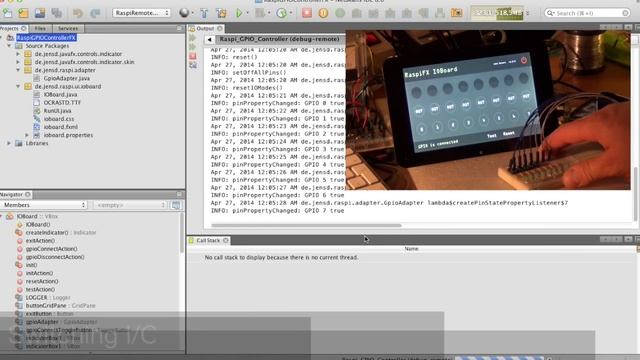Select RaspiGPIOControllerFX project node
Screen dimensions: 640x360
[46, 38]
